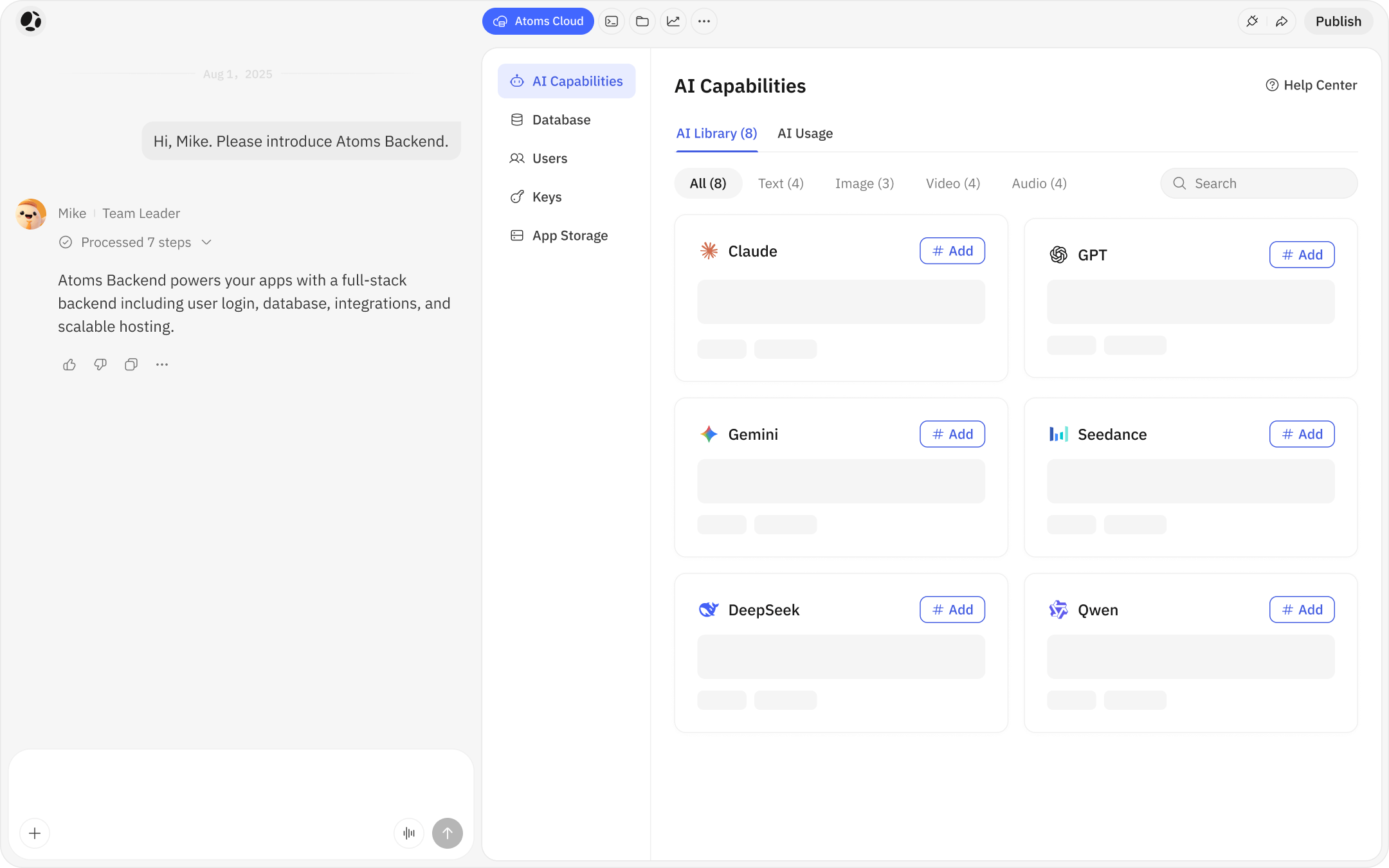
Task: Open AI Capabilities in the sidebar
Action: click(567, 81)
